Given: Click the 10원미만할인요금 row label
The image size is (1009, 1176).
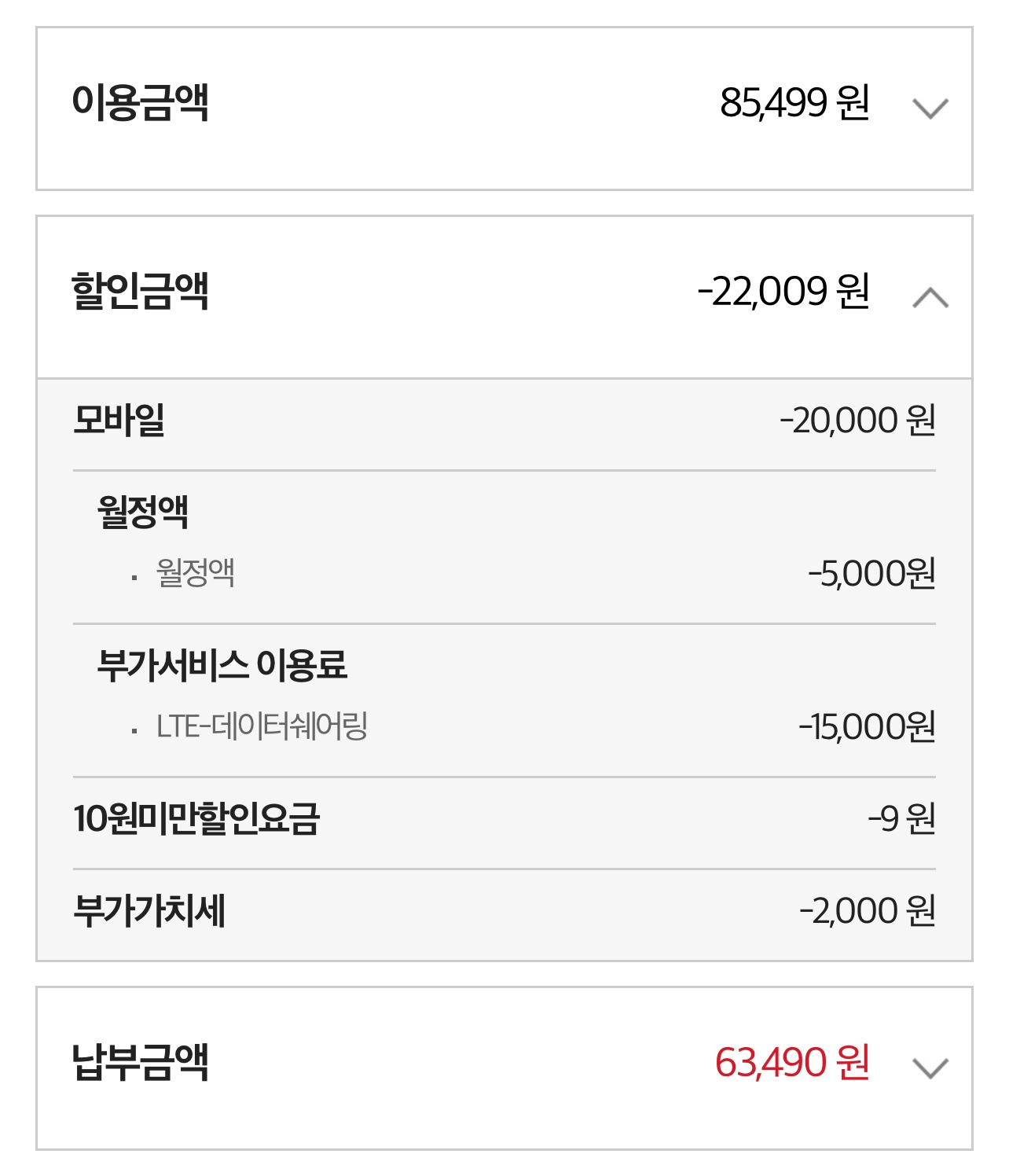Looking at the screenshot, I should tap(196, 818).
